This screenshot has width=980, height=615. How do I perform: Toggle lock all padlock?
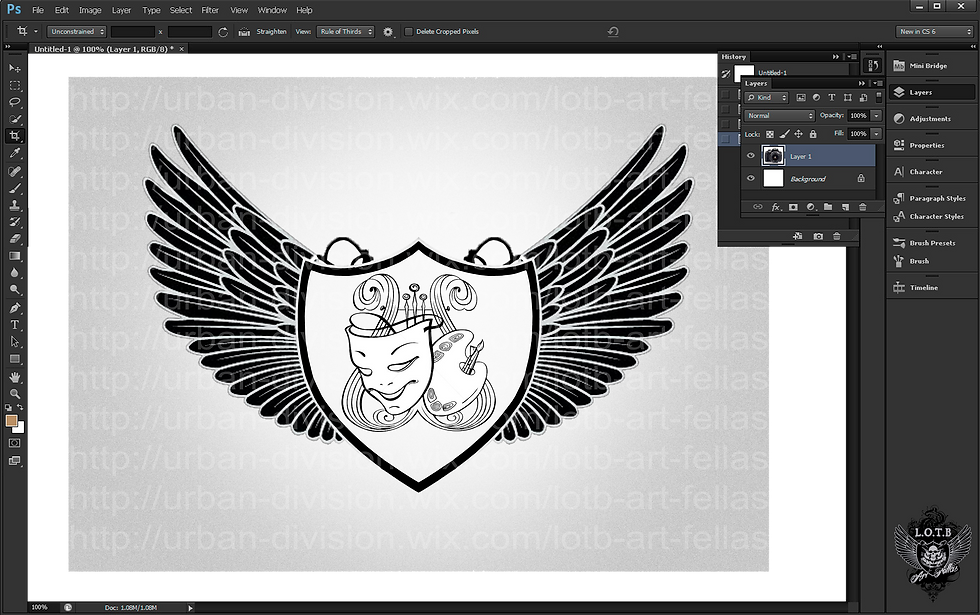pos(813,134)
